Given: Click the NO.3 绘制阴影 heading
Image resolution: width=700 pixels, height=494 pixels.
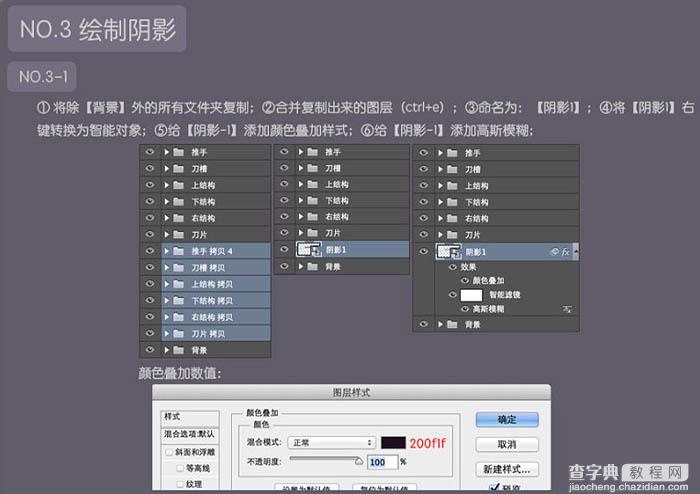Looking at the screenshot, I should coord(97,29).
